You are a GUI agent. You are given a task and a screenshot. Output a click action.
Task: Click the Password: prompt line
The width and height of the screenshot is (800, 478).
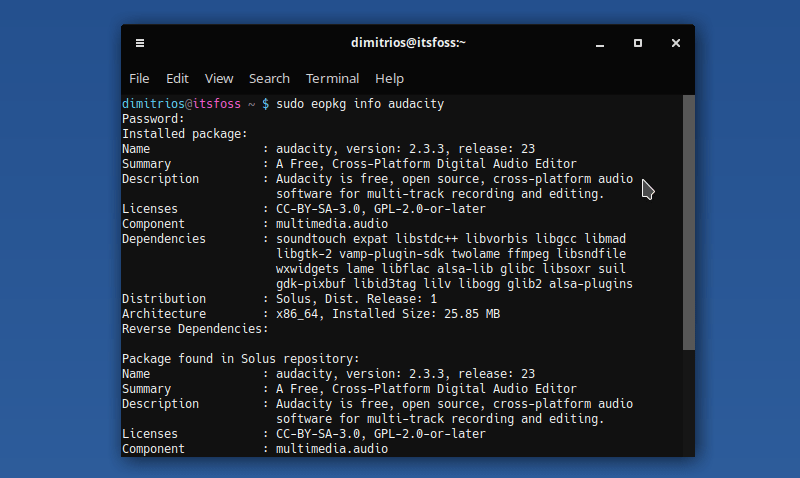point(153,119)
